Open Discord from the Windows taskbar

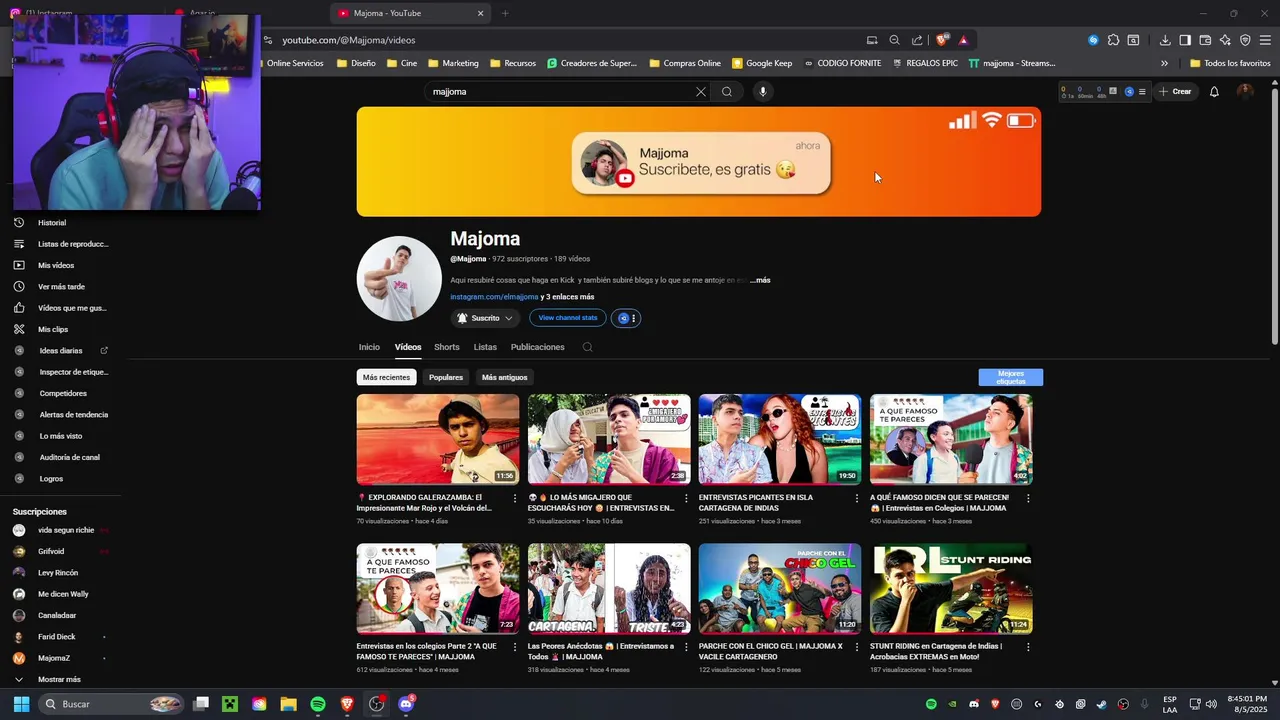(x=406, y=704)
